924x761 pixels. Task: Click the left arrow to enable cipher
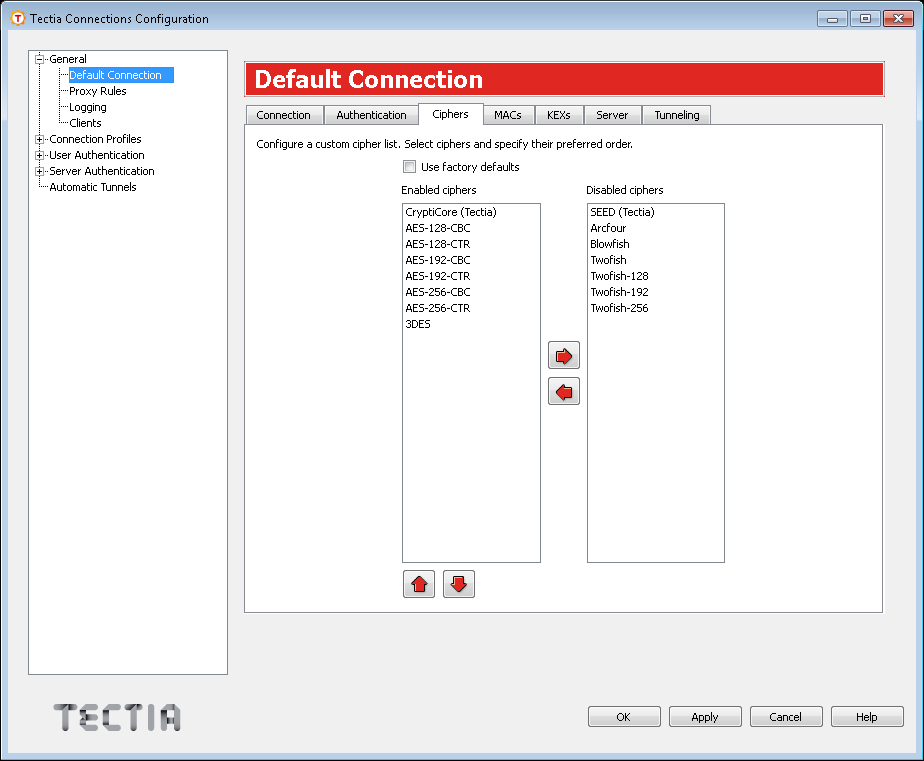pos(564,392)
